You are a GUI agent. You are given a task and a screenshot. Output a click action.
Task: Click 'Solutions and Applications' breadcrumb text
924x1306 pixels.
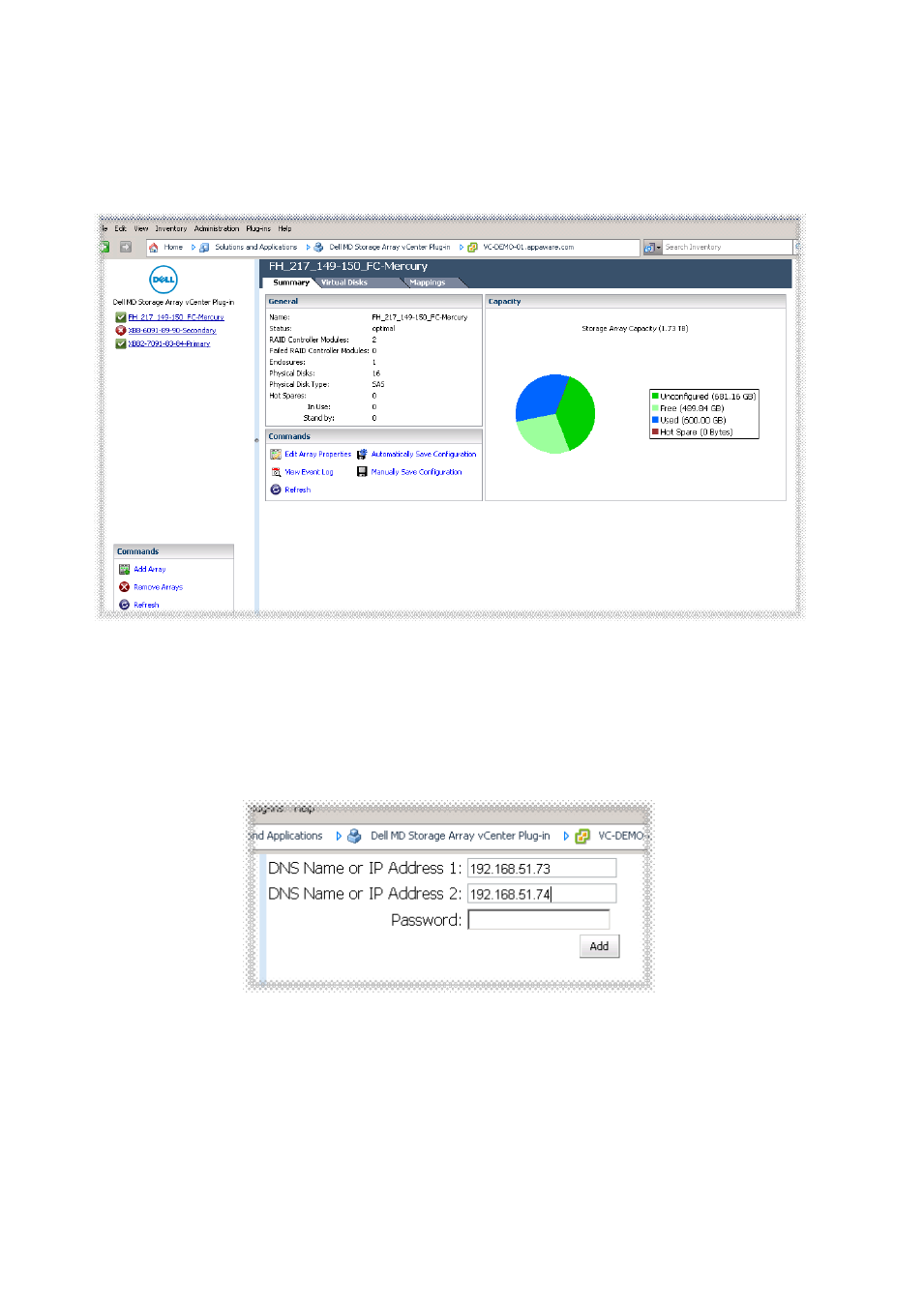[256, 248]
